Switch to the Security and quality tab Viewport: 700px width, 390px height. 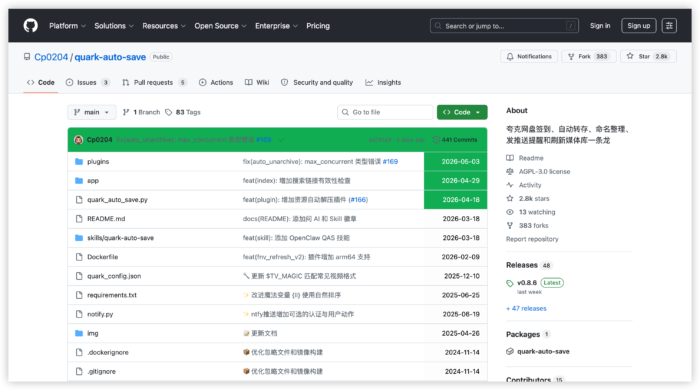pos(317,83)
